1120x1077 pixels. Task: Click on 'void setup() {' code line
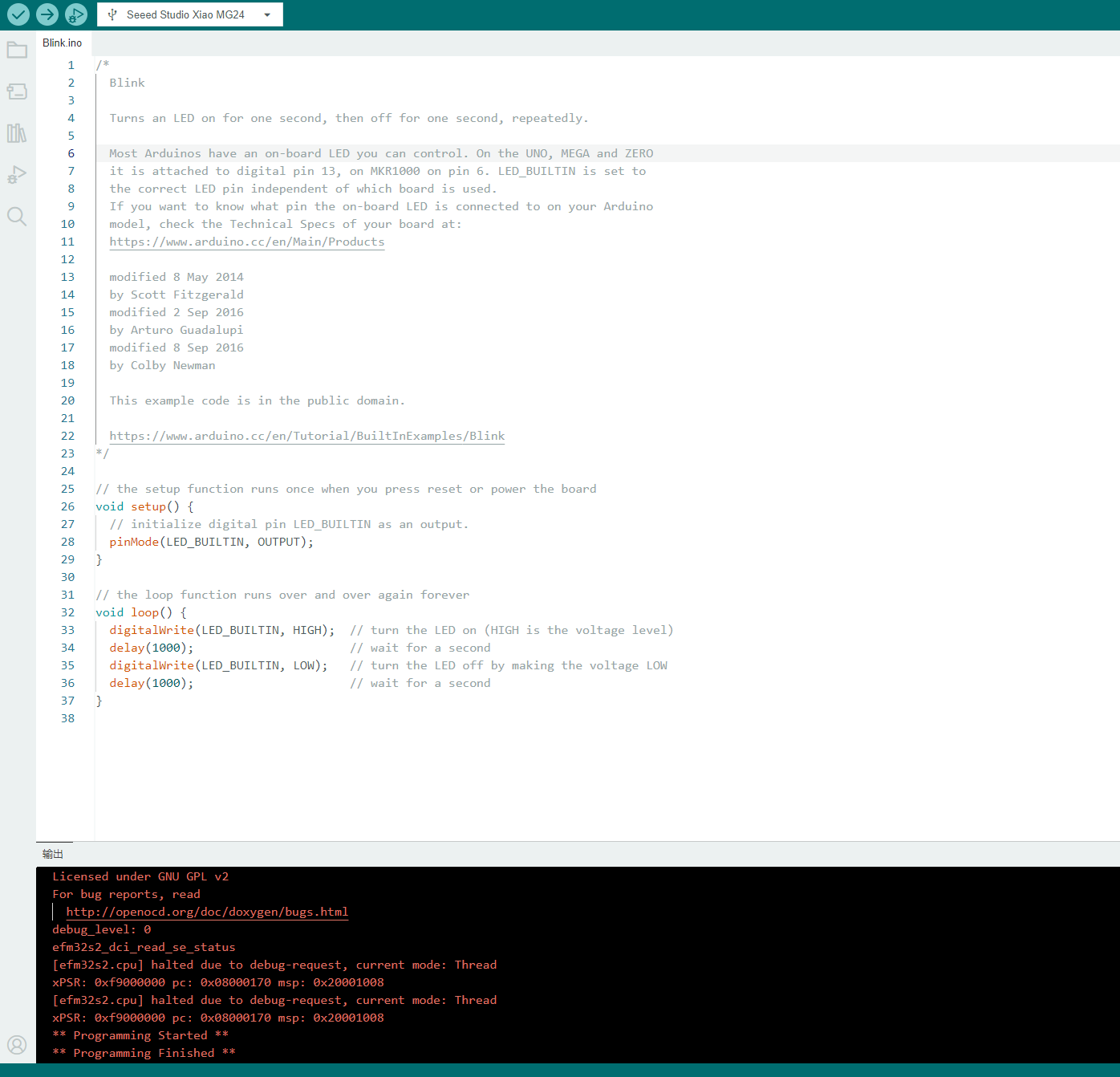click(144, 506)
